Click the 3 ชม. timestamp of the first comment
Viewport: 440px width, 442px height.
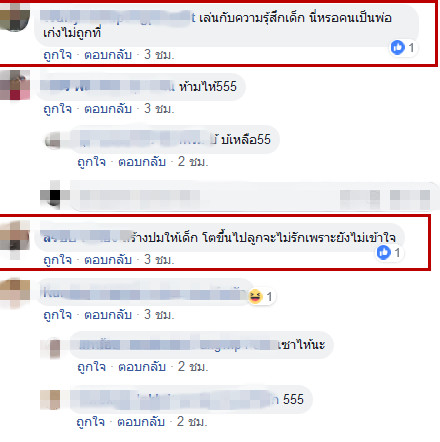click(x=159, y=55)
